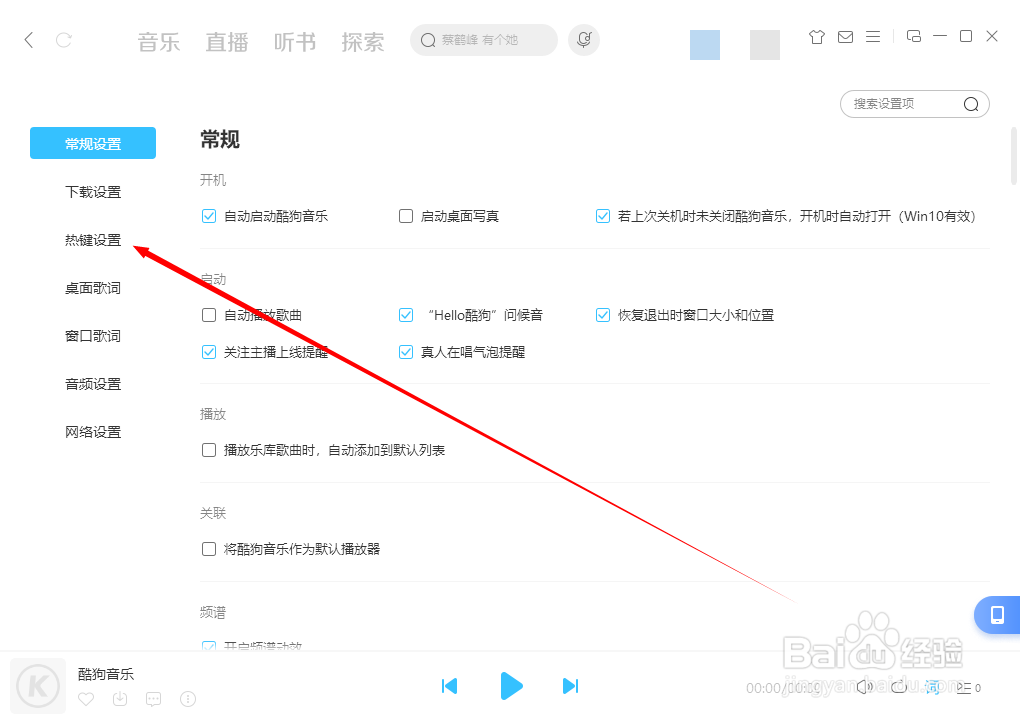Open 音频设置 section

click(x=93, y=384)
